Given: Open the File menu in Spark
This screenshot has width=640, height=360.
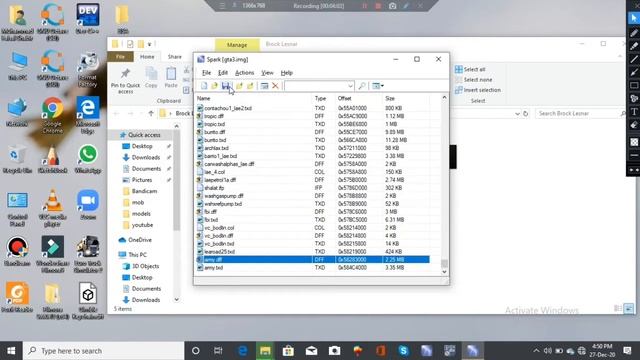Looking at the screenshot, I should [x=207, y=73].
